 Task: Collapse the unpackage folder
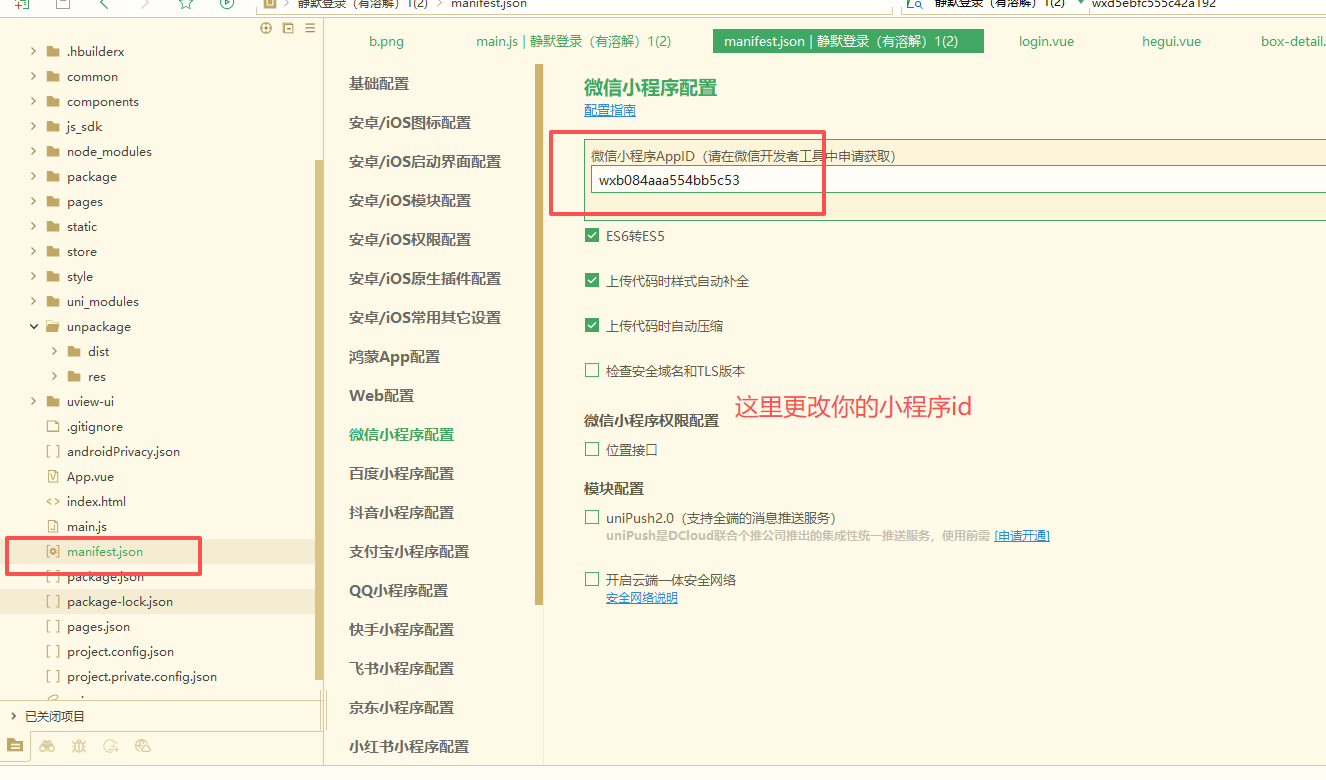[34, 327]
